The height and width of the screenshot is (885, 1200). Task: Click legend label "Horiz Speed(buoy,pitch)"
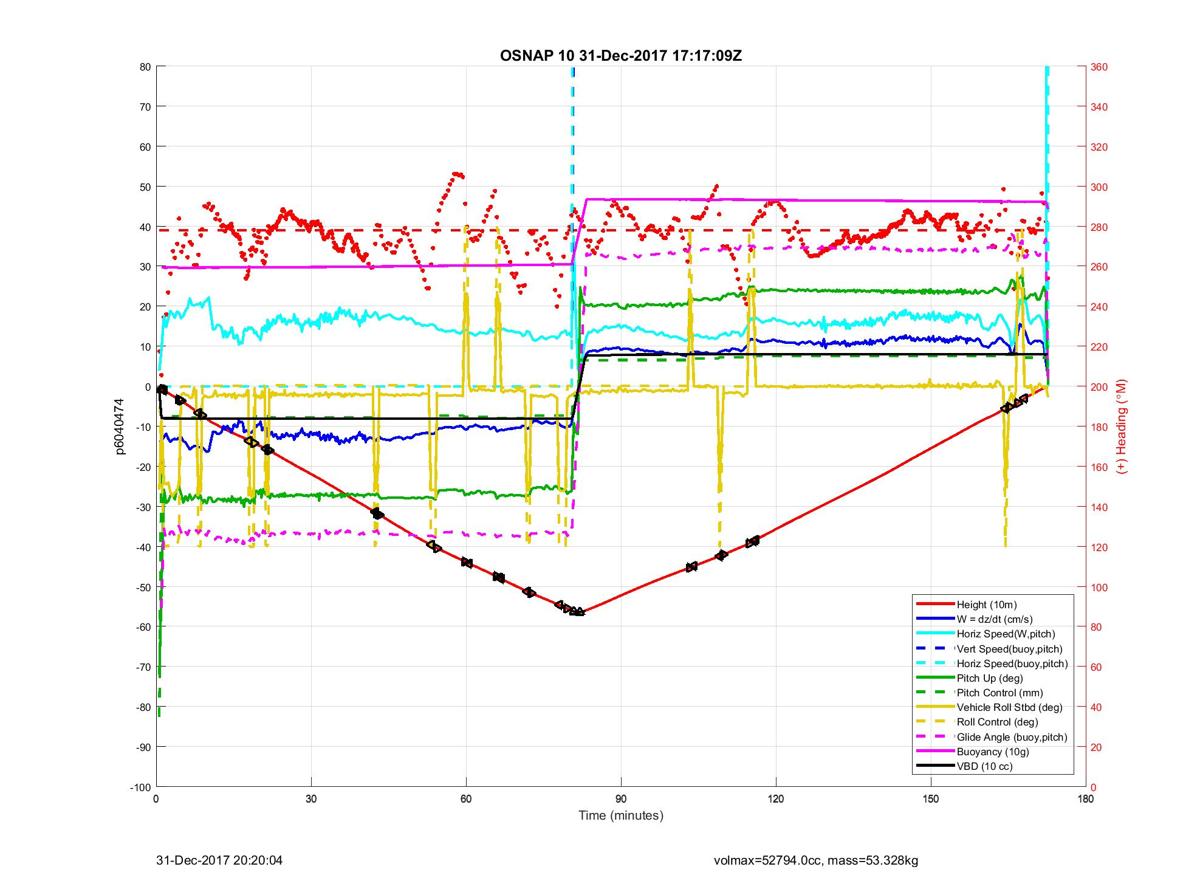(1012, 664)
